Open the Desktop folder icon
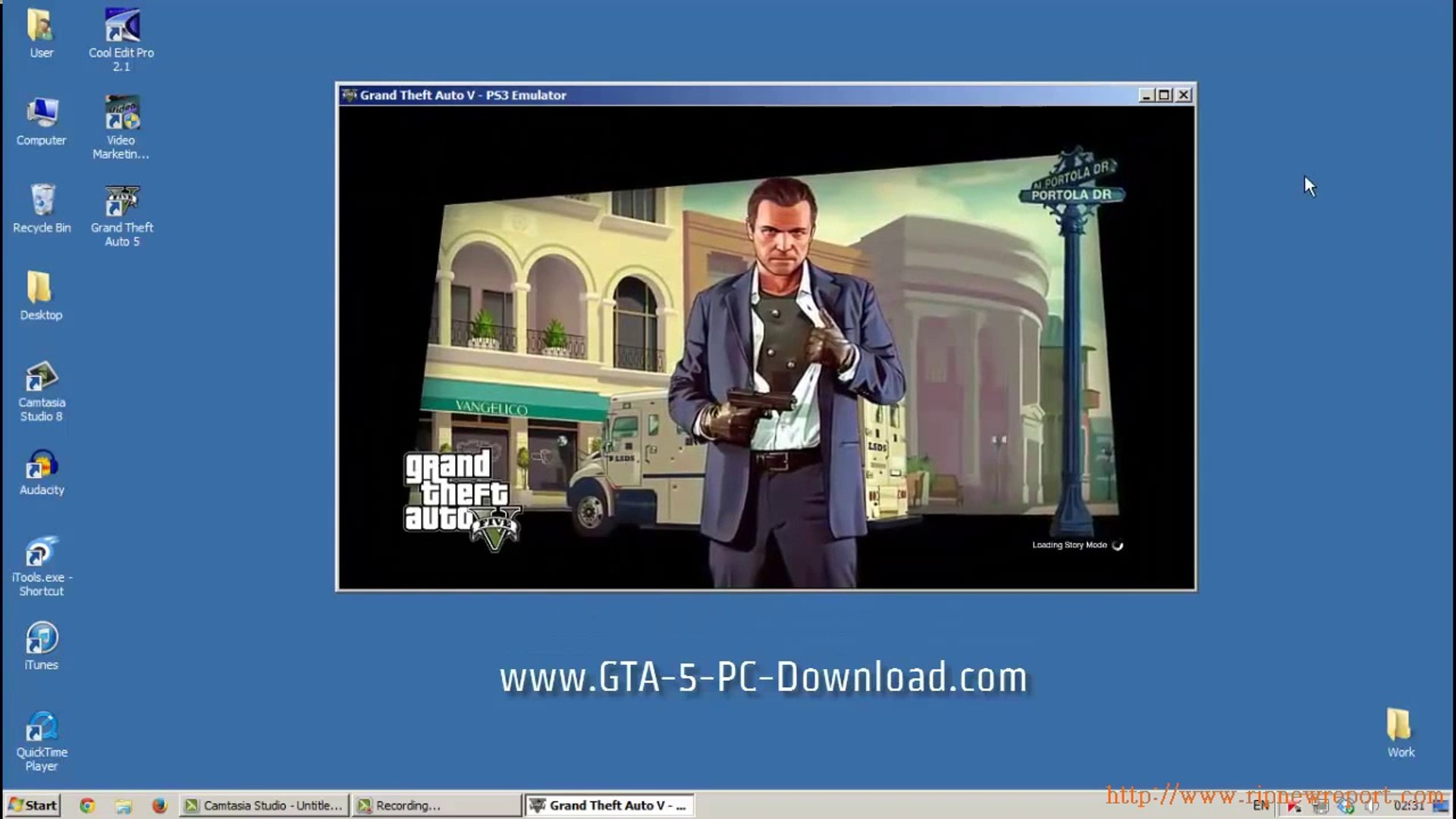 pyautogui.click(x=40, y=289)
